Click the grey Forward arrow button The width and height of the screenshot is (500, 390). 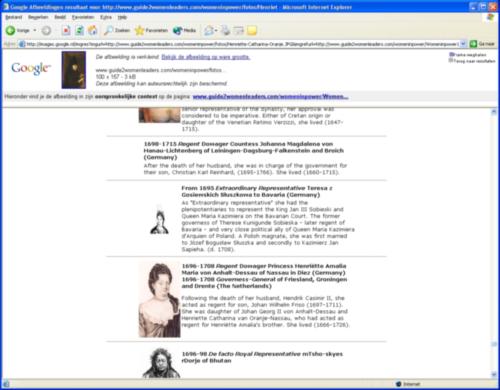pyautogui.click(x=46, y=31)
